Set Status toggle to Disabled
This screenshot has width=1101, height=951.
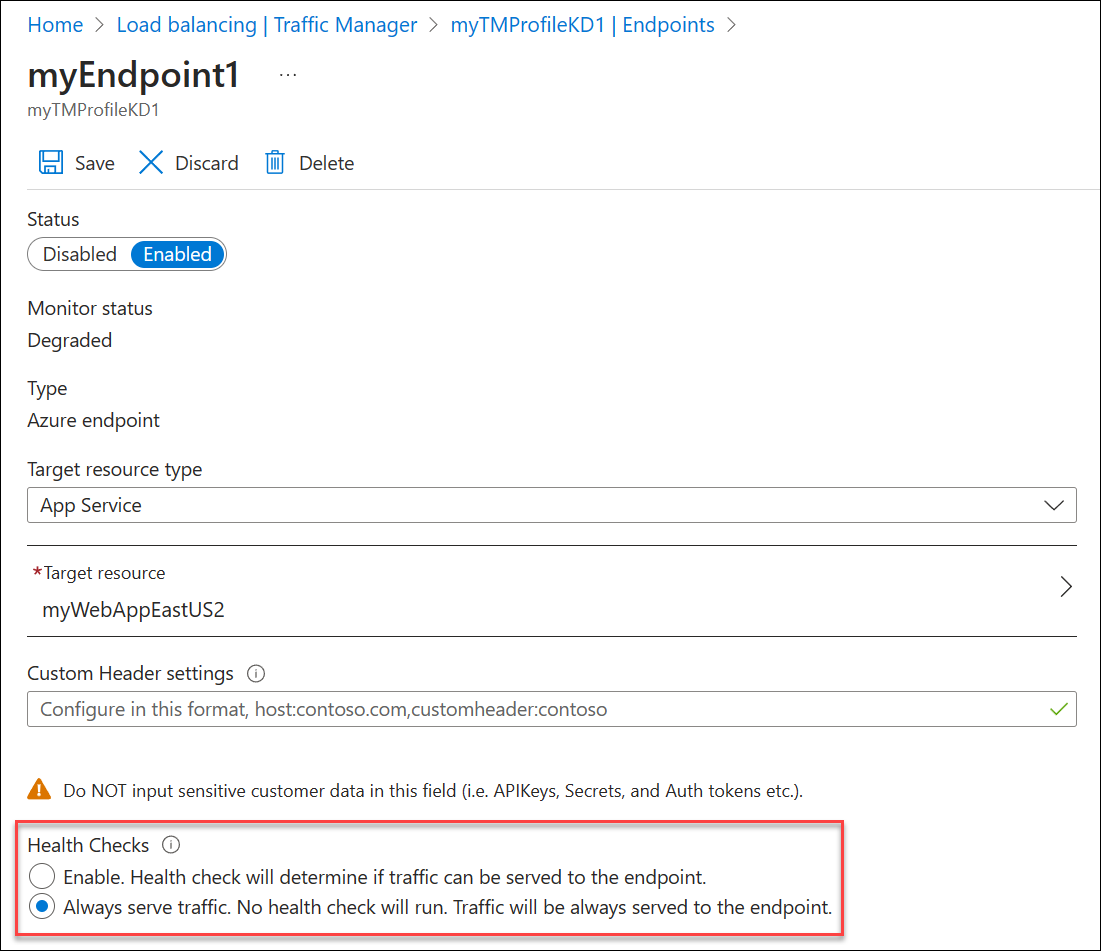pyautogui.click(x=79, y=254)
